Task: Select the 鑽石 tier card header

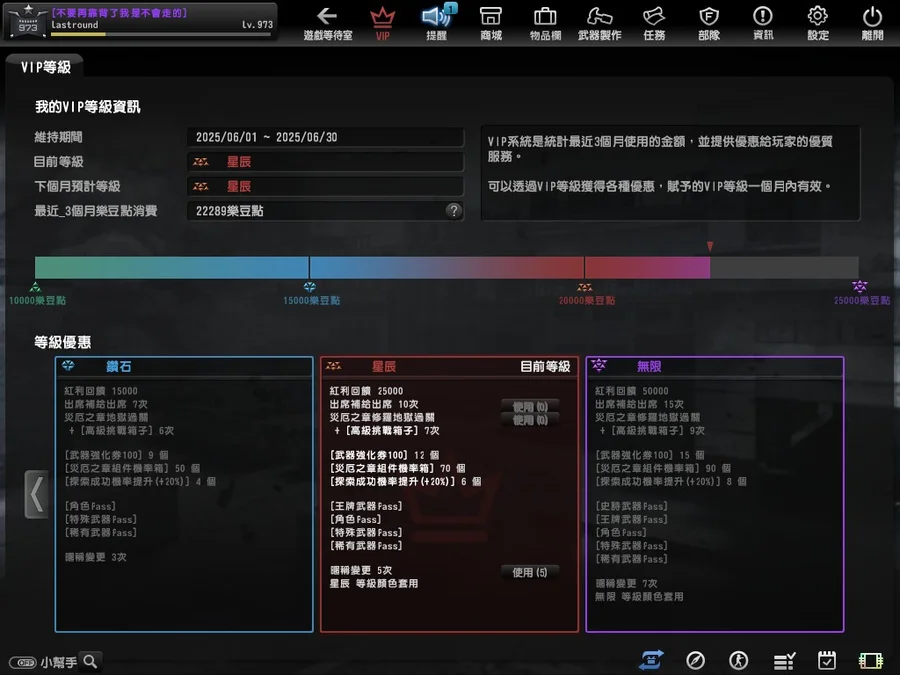Action: 184,366
